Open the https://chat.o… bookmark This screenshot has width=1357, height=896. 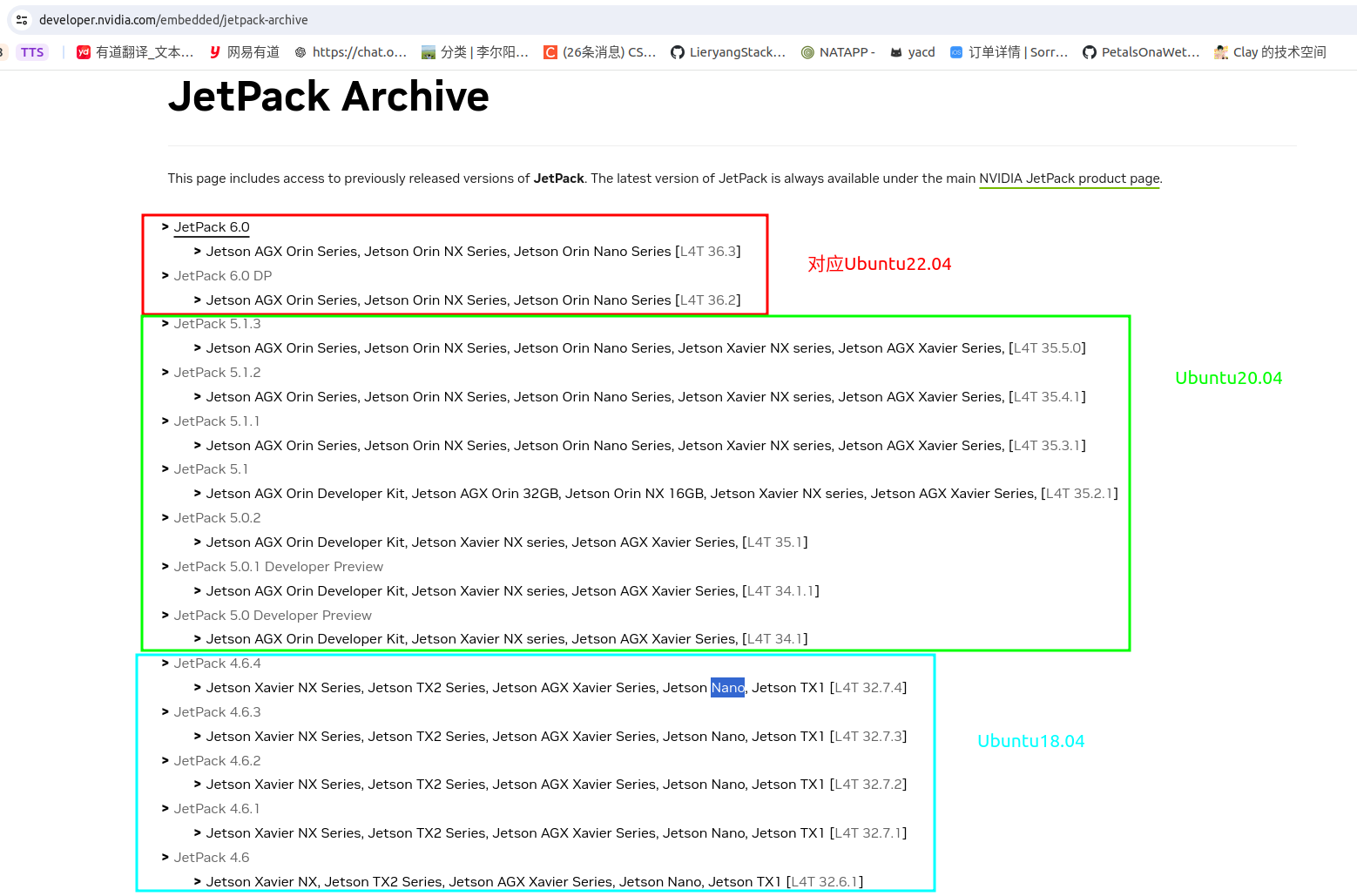350,52
